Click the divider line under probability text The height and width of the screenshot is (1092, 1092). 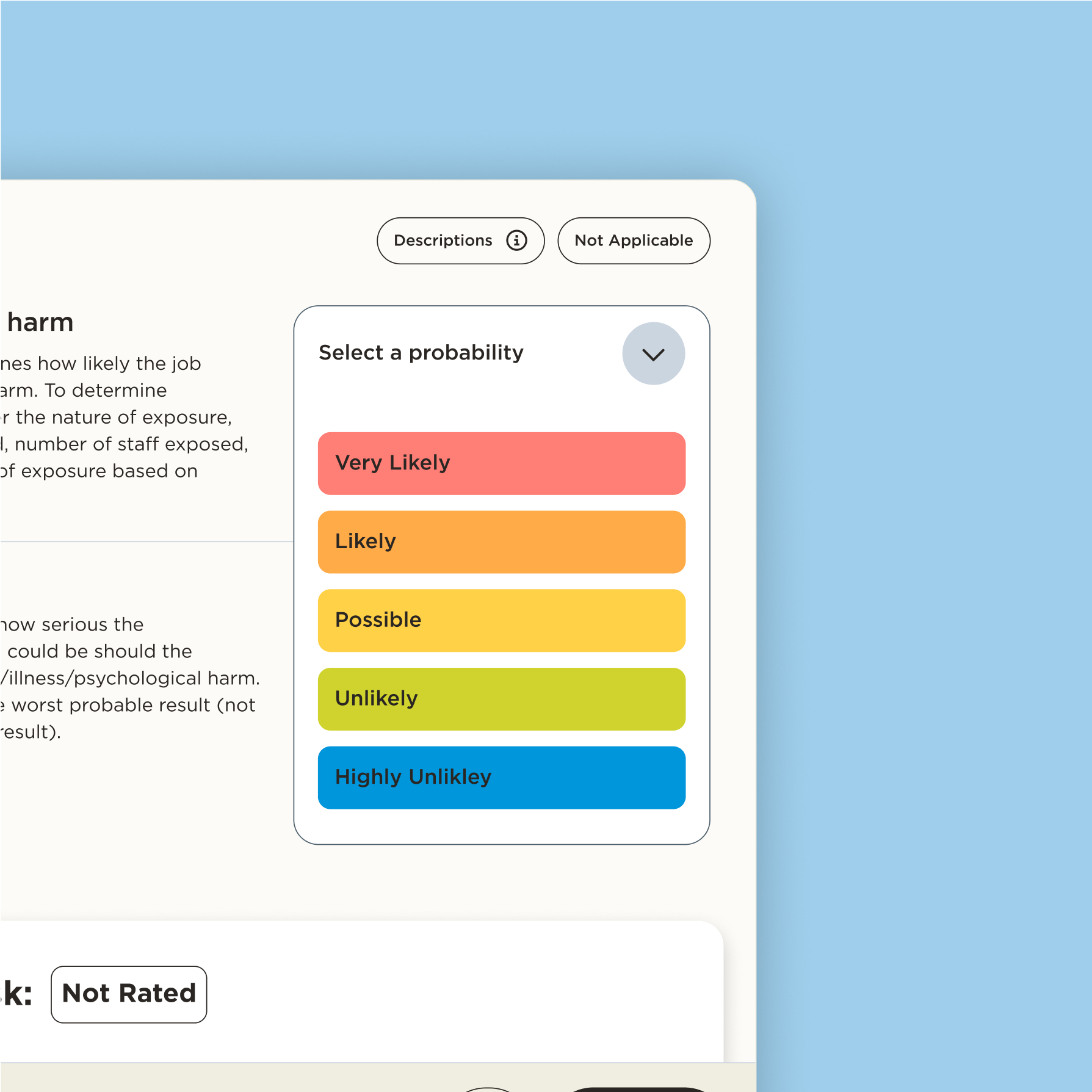point(146,541)
